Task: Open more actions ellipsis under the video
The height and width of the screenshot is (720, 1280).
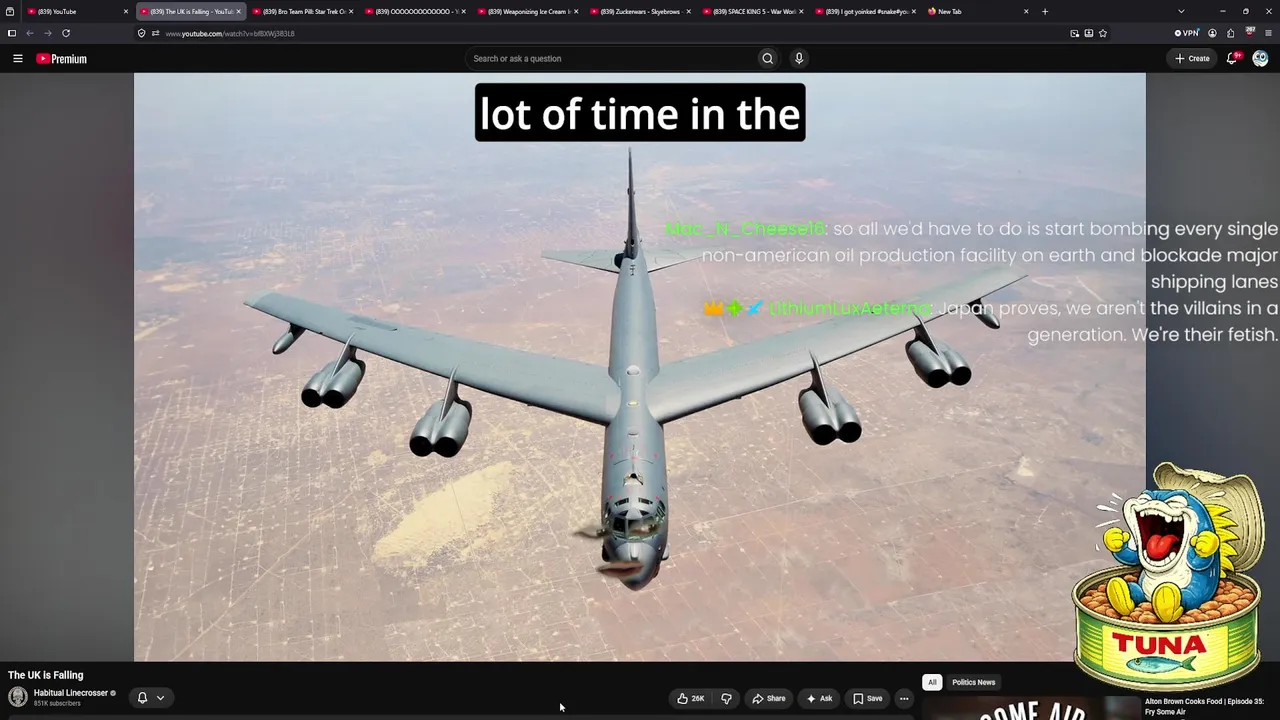Action: pos(904,698)
